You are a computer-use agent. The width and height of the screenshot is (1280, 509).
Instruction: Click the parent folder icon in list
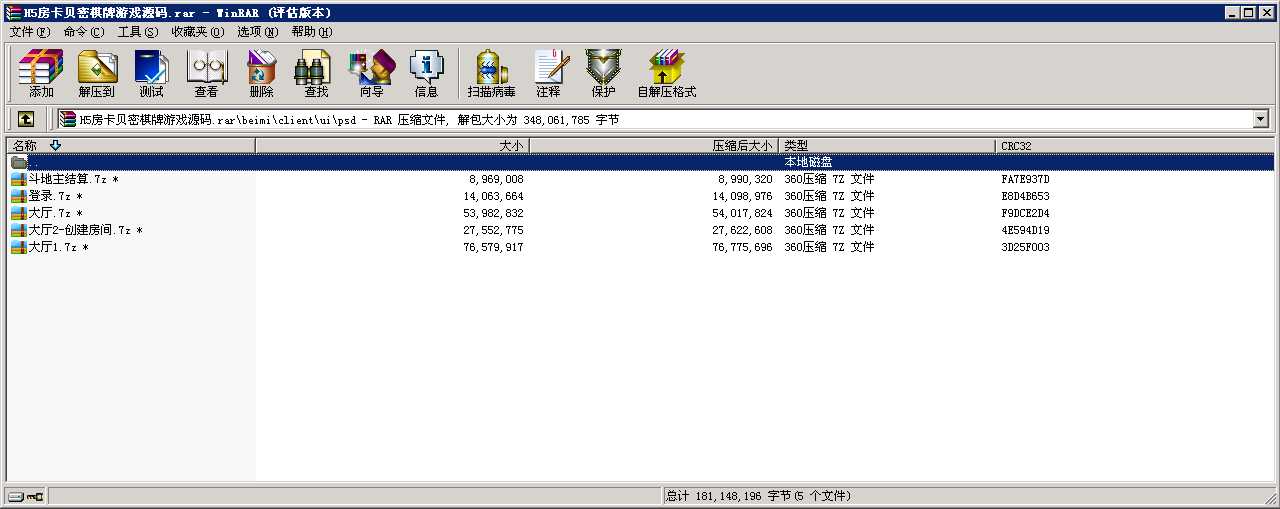19,162
